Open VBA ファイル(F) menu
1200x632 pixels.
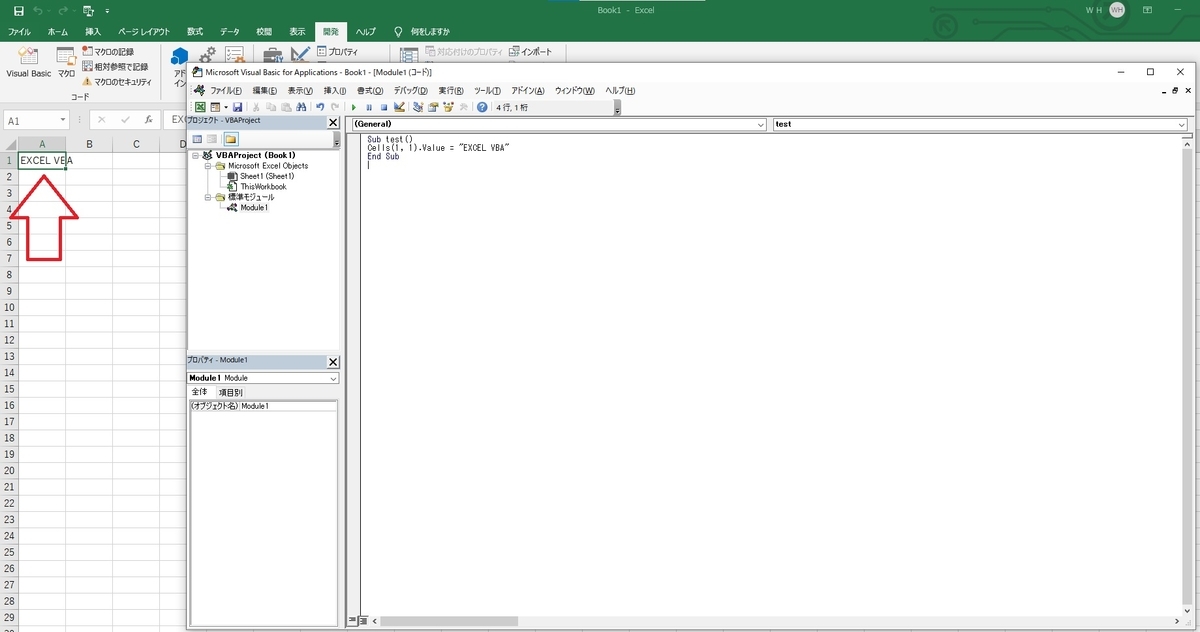(226, 91)
